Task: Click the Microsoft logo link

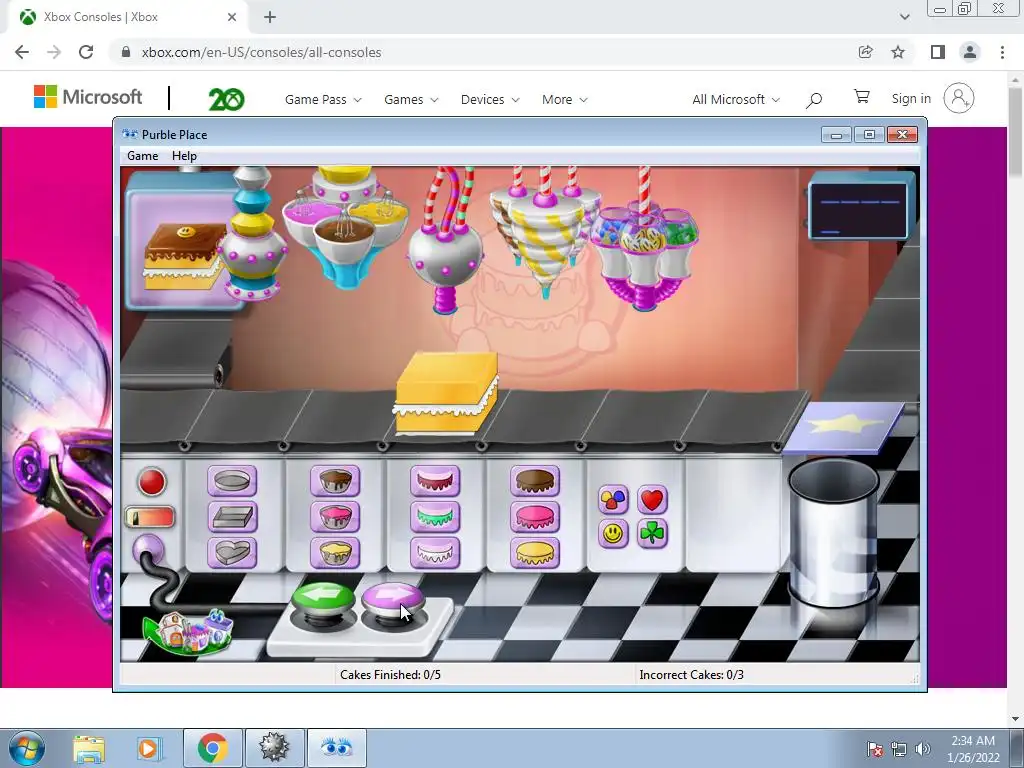Action: (x=88, y=97)
